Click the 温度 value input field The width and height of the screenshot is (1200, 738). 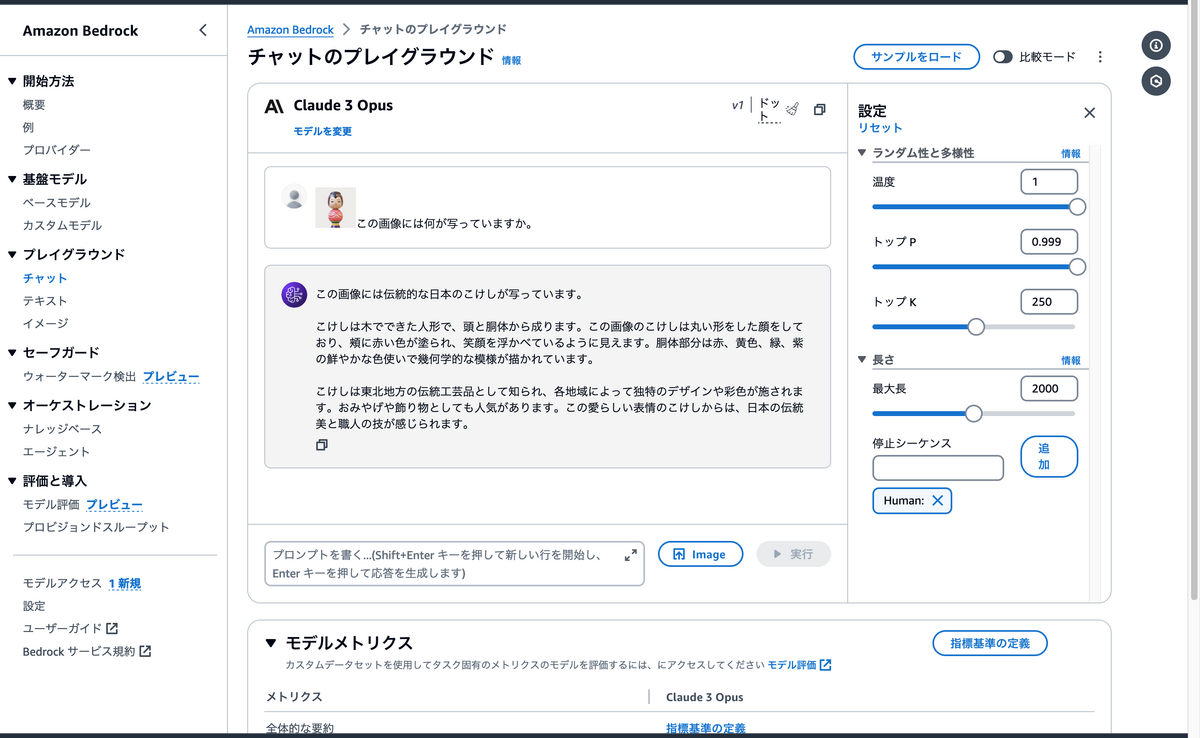[1049, 182]
